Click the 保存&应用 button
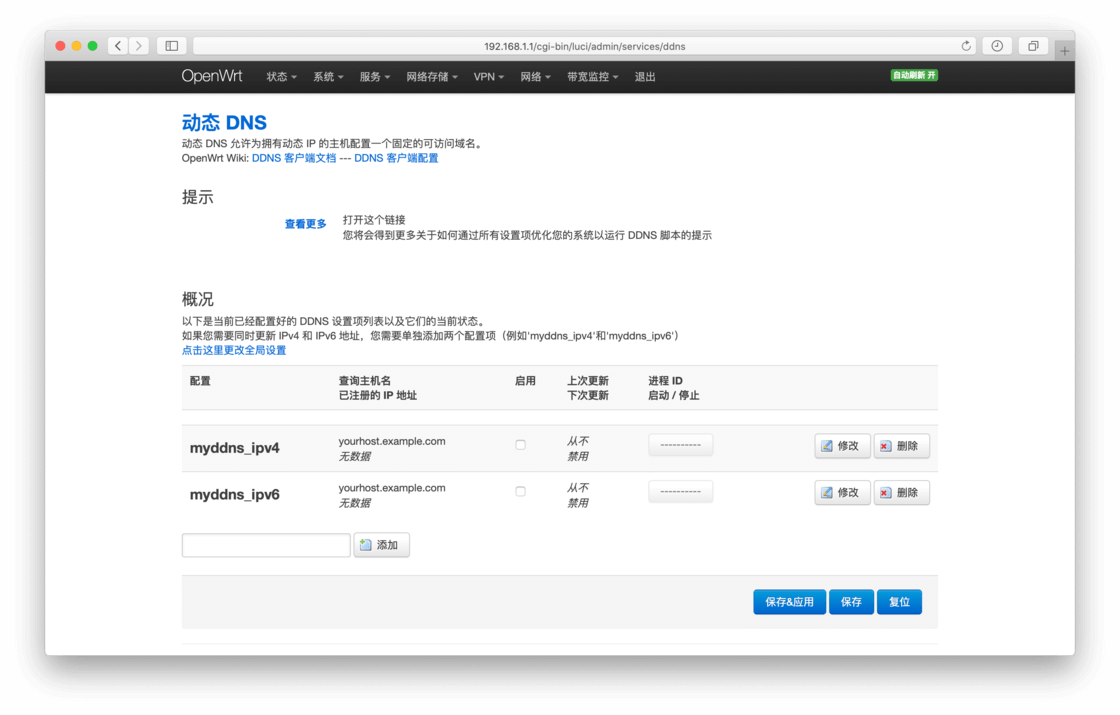 pyautogui.click(x=789, y=601)
